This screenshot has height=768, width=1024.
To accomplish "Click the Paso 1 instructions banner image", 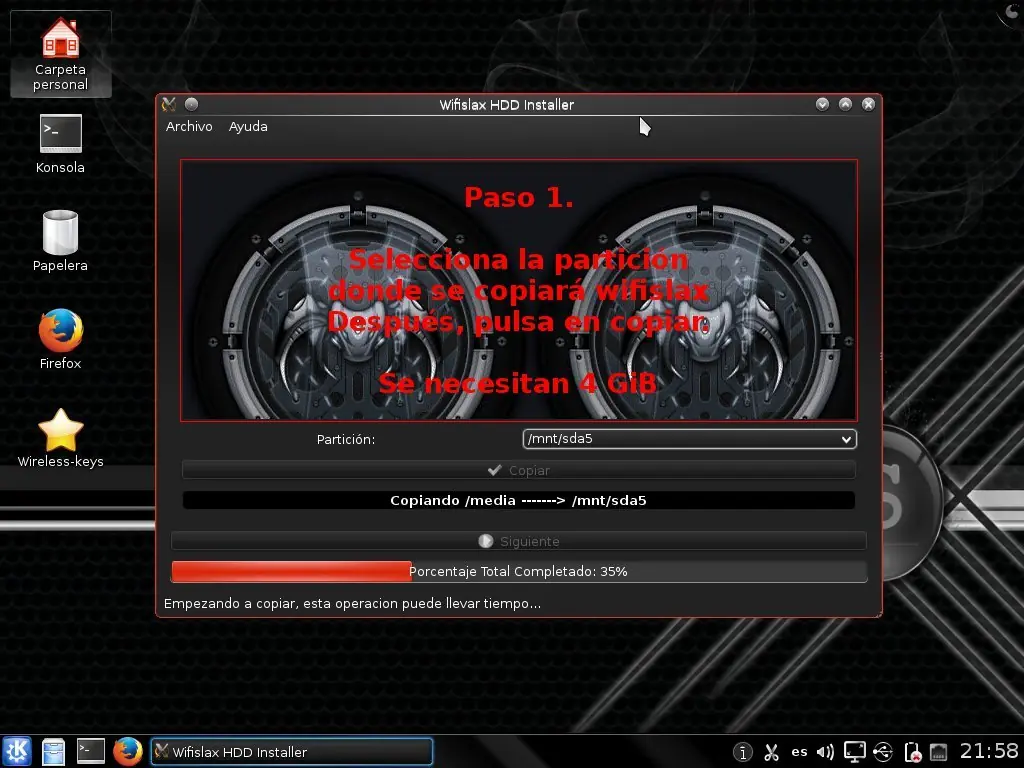I will pyautogui.click(x=519, y=290).
